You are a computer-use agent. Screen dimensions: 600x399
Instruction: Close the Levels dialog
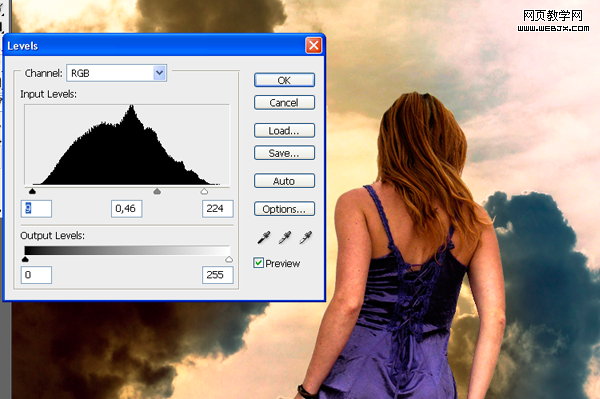click(313, 46)
